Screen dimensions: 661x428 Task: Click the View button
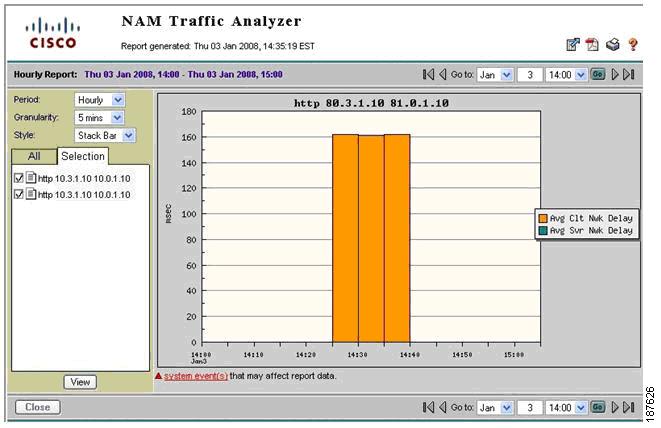click(x=80, y=382)
